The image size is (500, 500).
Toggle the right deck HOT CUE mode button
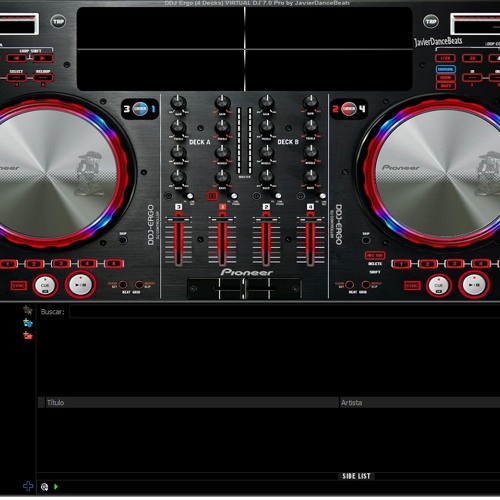tap(375, 256)
